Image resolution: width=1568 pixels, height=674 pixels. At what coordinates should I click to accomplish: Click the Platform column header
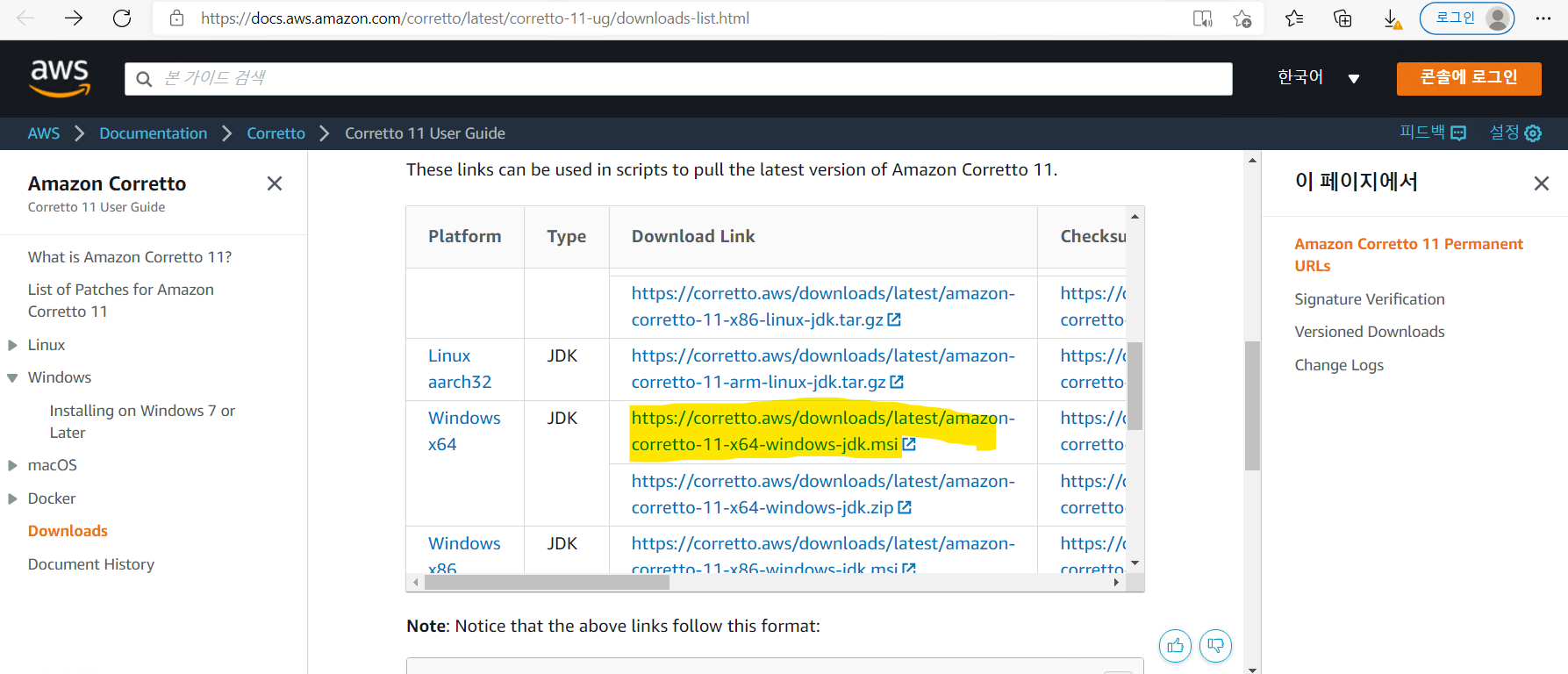click(465, 236)
